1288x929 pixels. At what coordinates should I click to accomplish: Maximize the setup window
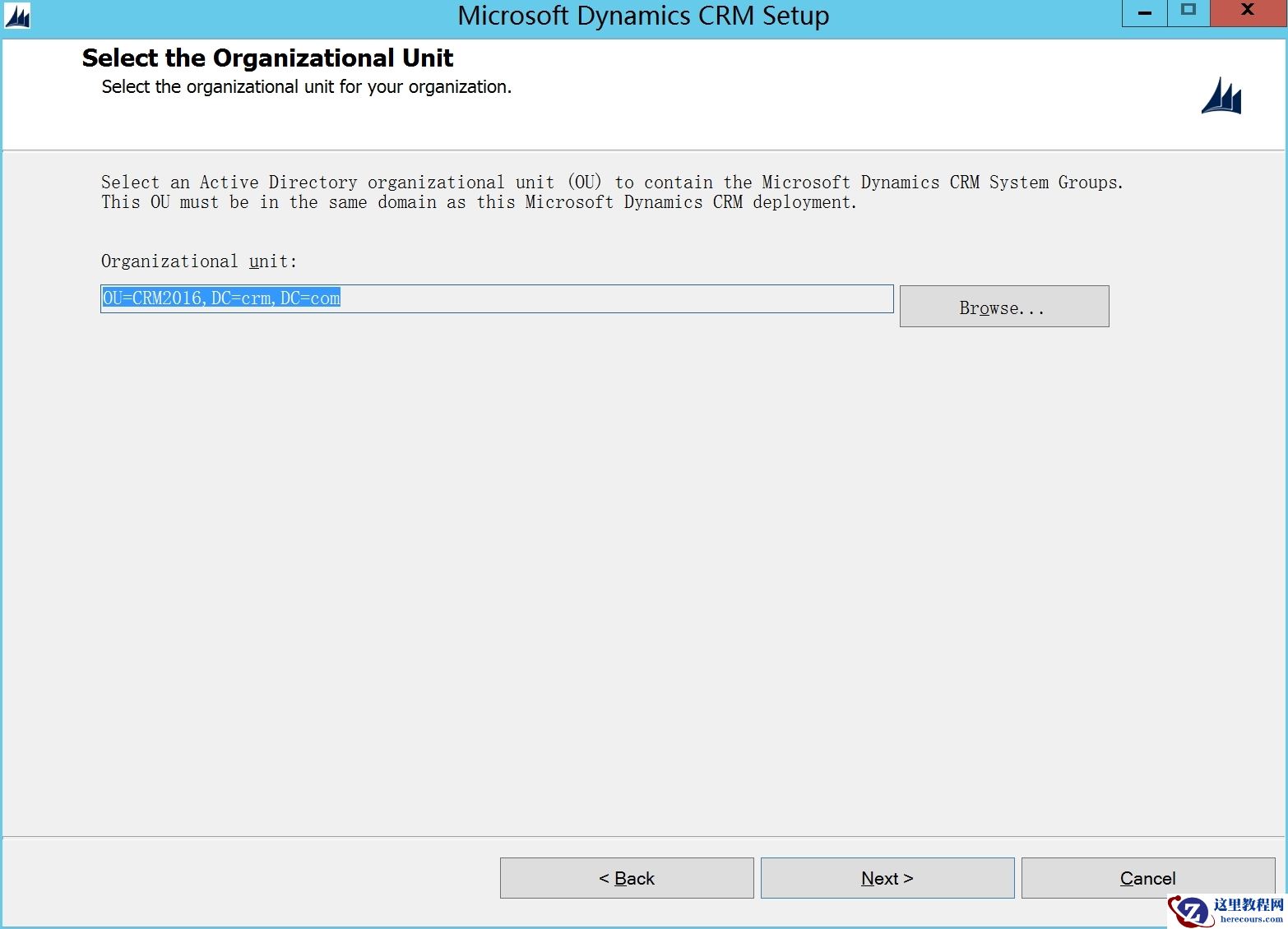coord(1188,12)
